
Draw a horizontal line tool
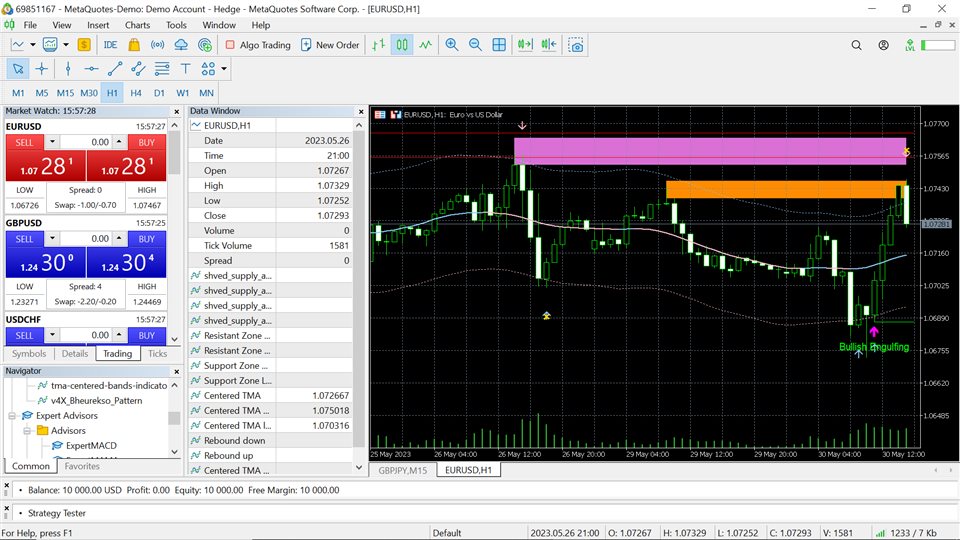pos(91,69)
